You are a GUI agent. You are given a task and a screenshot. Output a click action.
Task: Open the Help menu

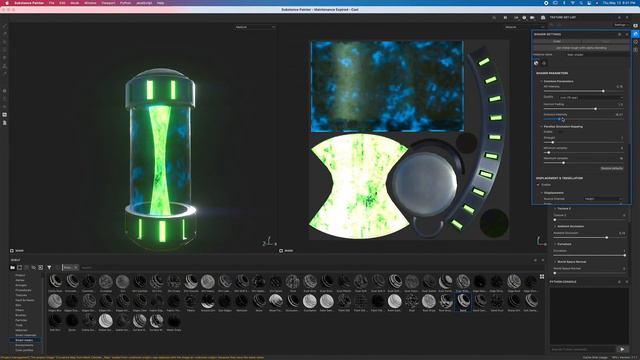(161, 3)
